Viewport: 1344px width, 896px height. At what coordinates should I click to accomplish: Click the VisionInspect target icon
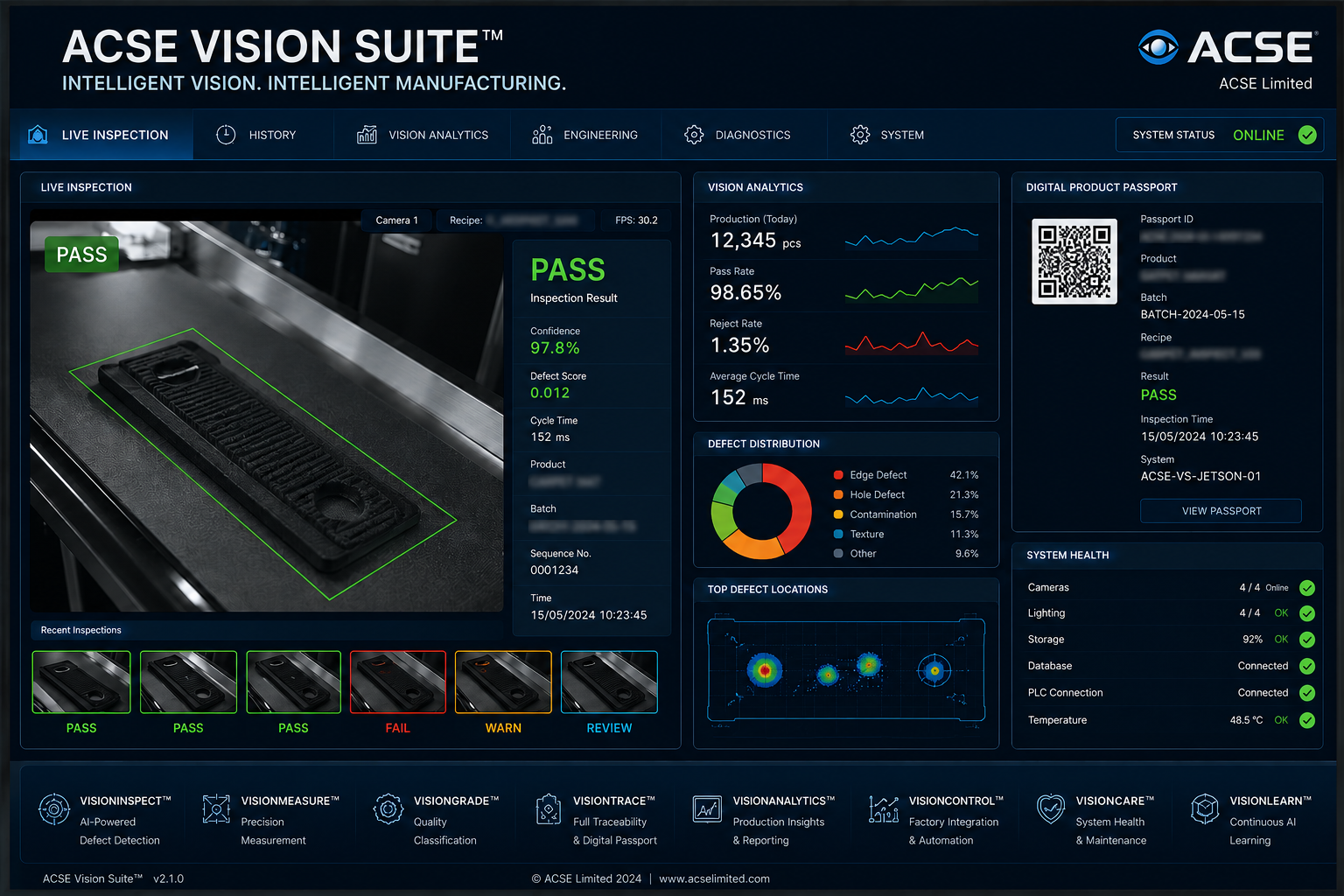point(53,809)
